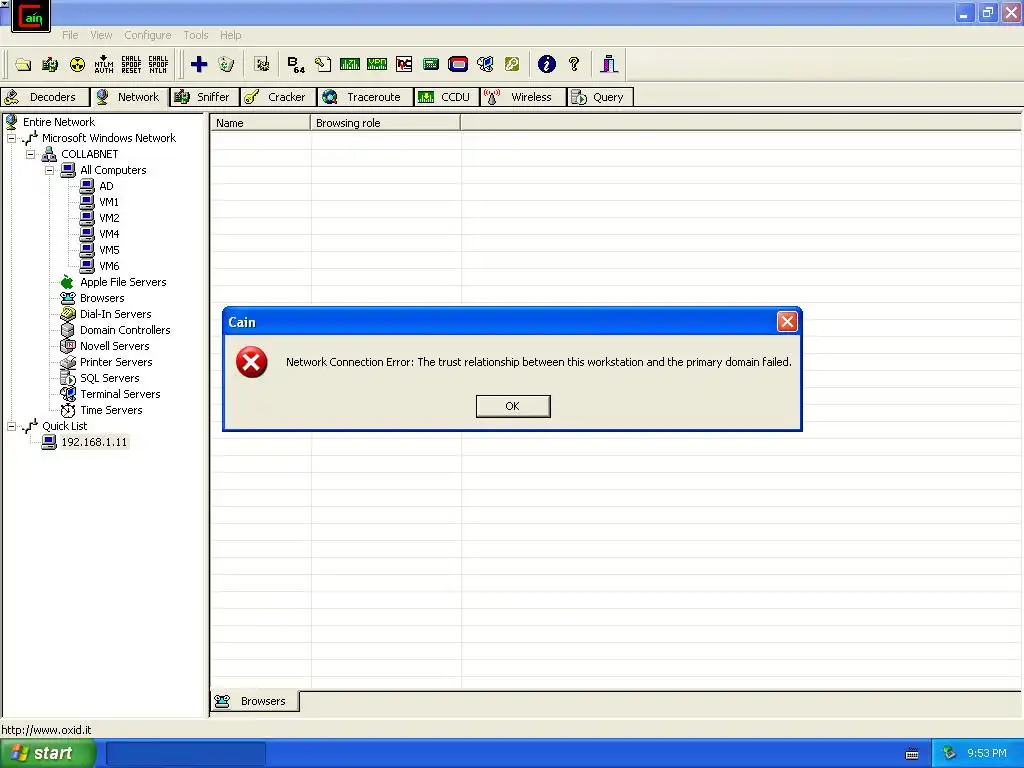Click the Browsers bottom tab
The height and width of the screenshot is (768, 1024).
click(x=254, y=701)
